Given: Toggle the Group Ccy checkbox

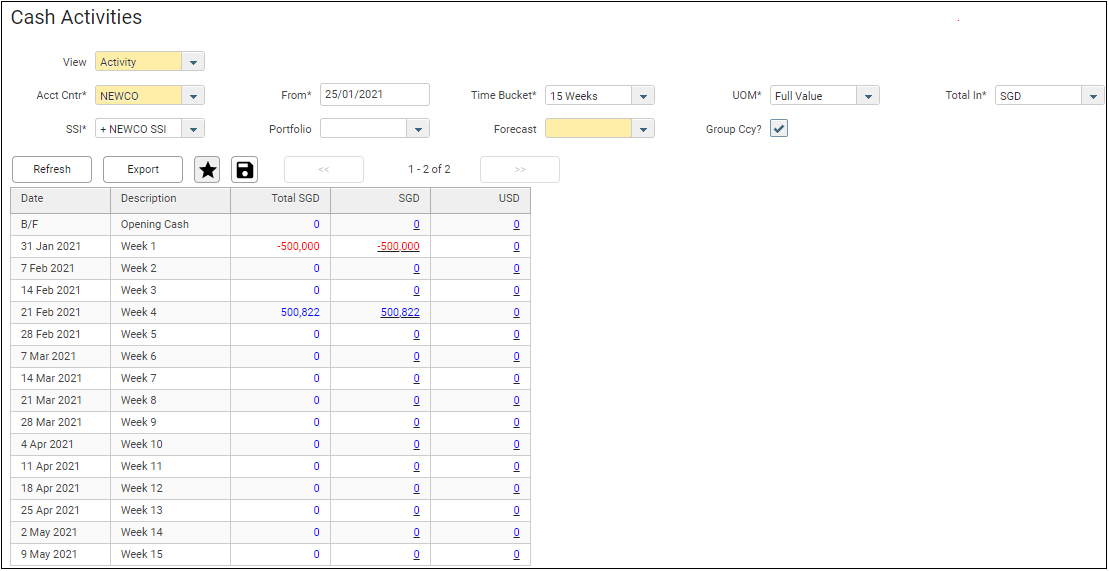Looking at the screenshot, I should (x=779, y=129).
